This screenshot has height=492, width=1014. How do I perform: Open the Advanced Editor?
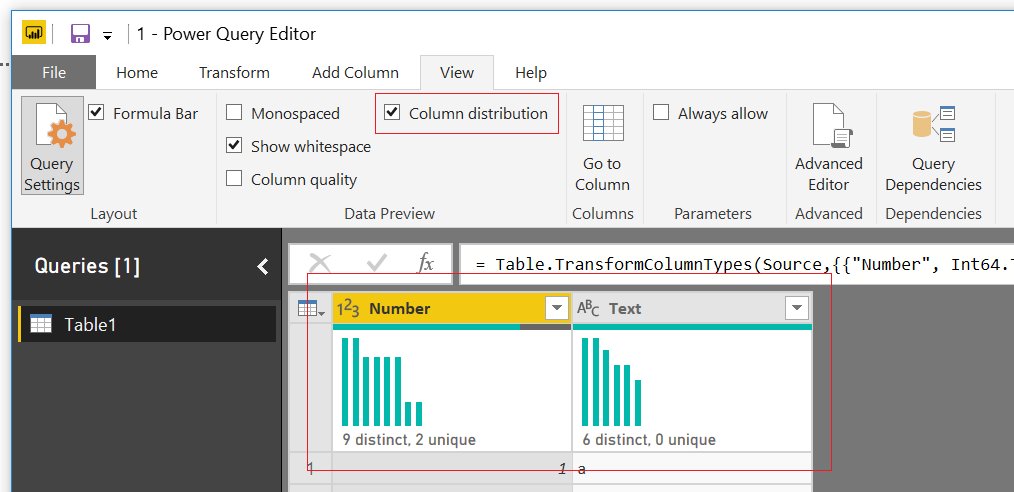[829, 147]
